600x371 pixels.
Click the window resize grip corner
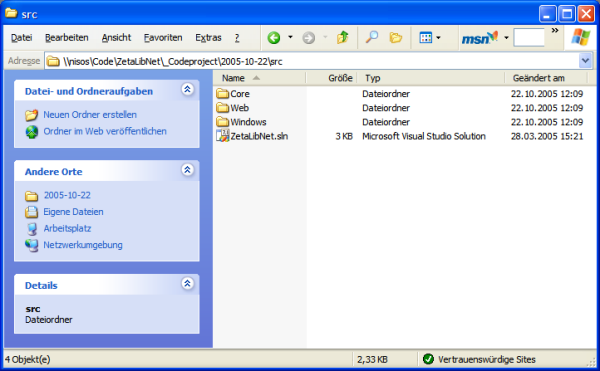592,363
